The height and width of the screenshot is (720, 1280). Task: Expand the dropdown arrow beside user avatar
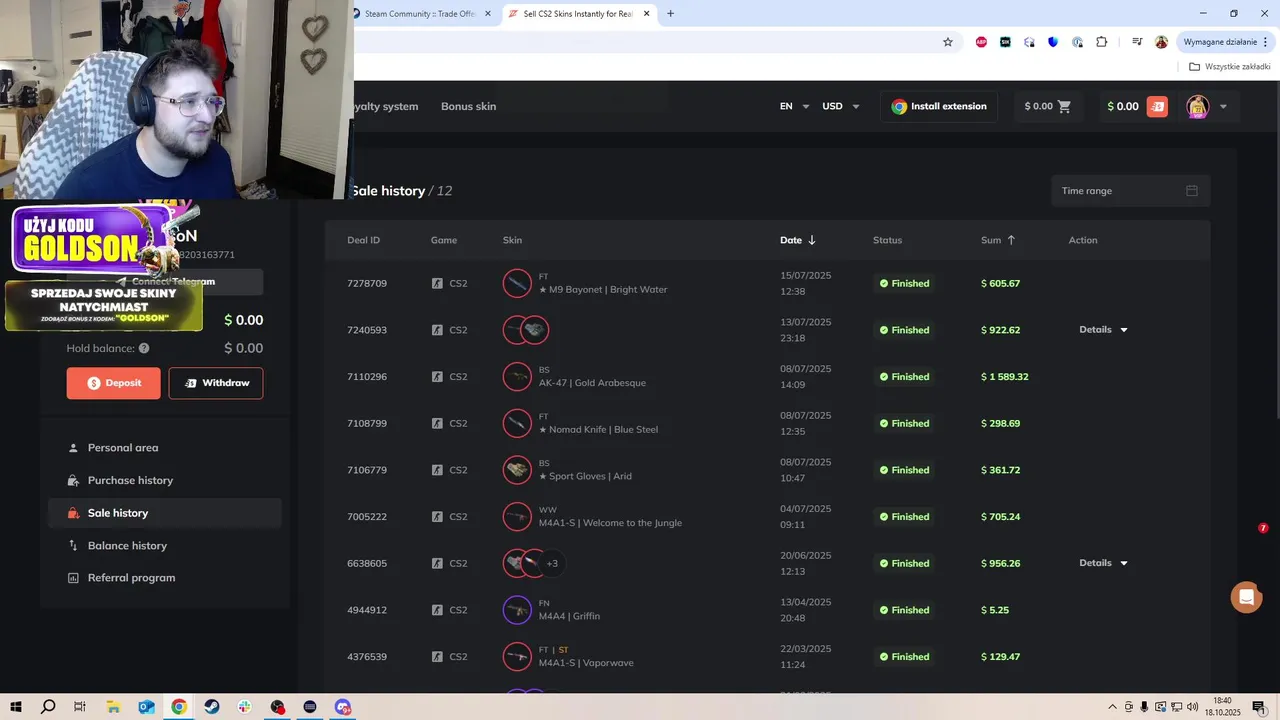coord(1223,107)
